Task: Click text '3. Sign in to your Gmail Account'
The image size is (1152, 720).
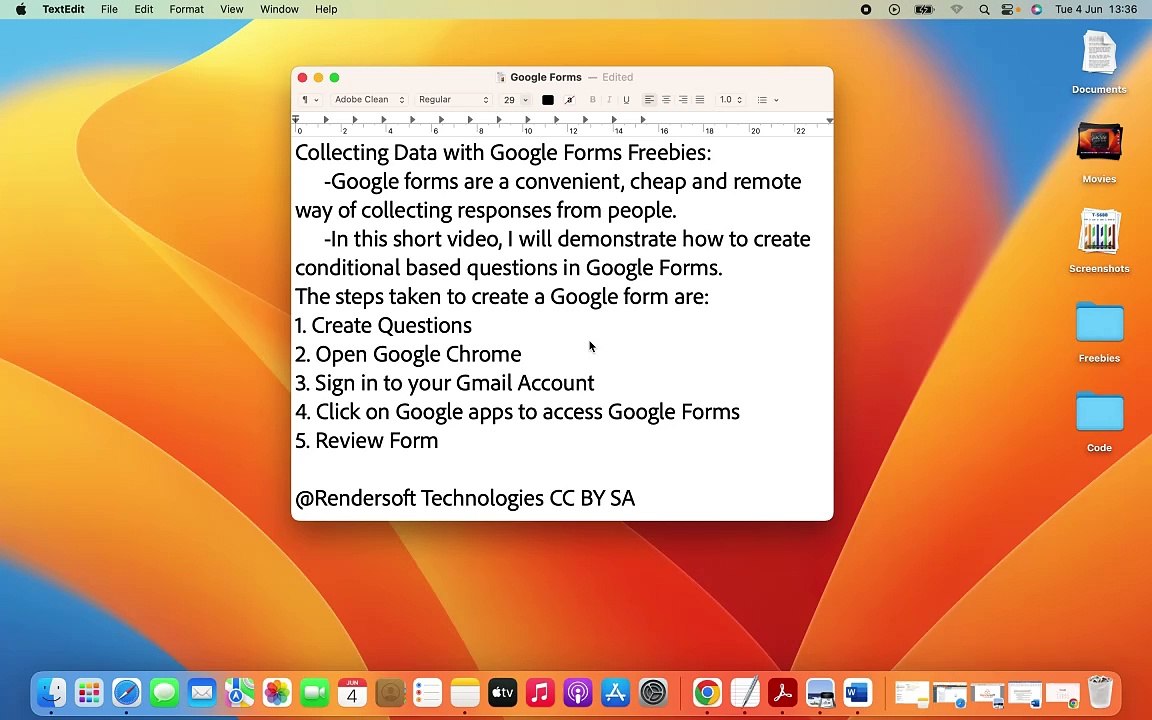Action: (444, 383)
